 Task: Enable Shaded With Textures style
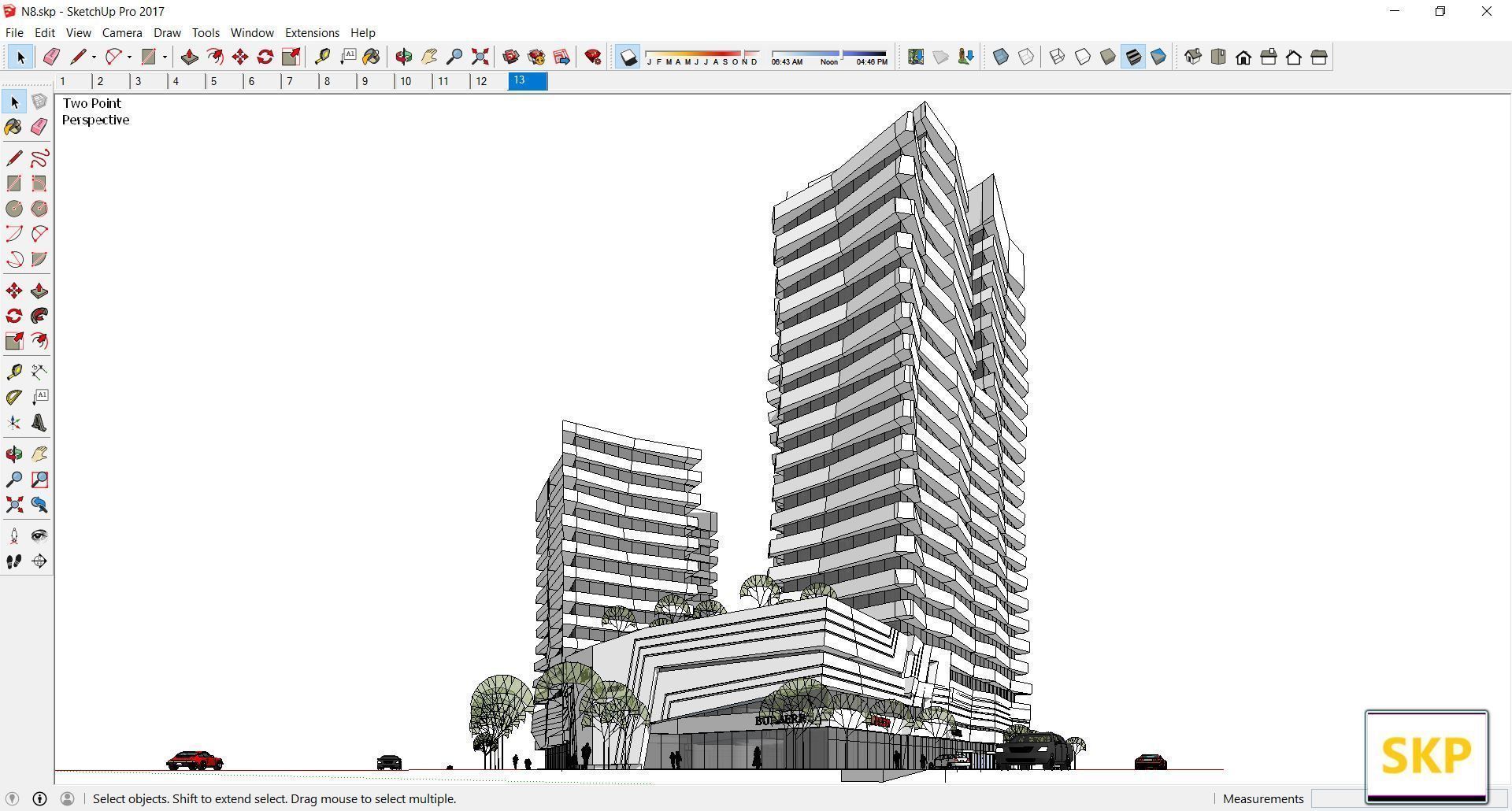(1133, 57)
